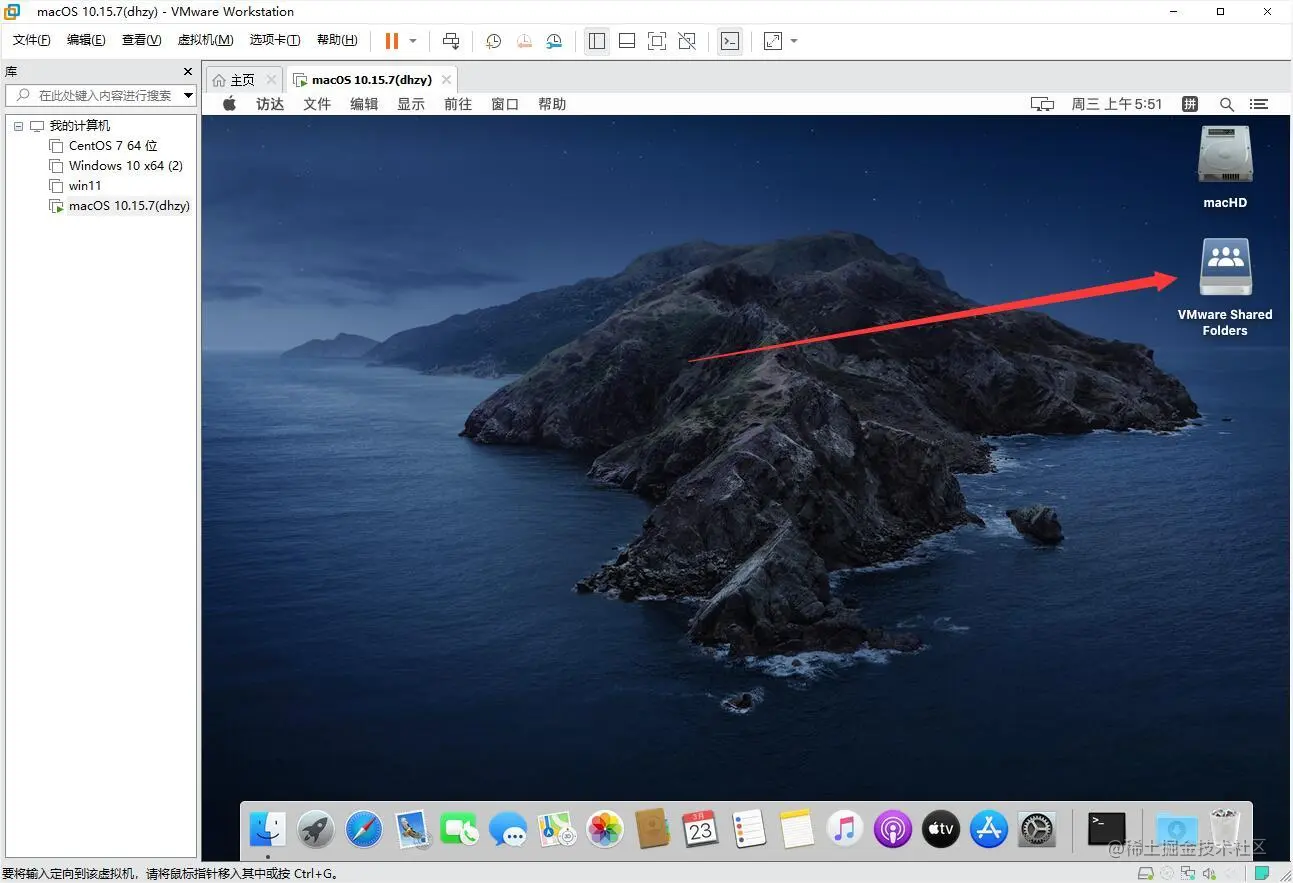Viewport: 1293px width, 883px height.
Task: Open the snapshot manager
Action: pyautogui.click(x=555, y=41)
